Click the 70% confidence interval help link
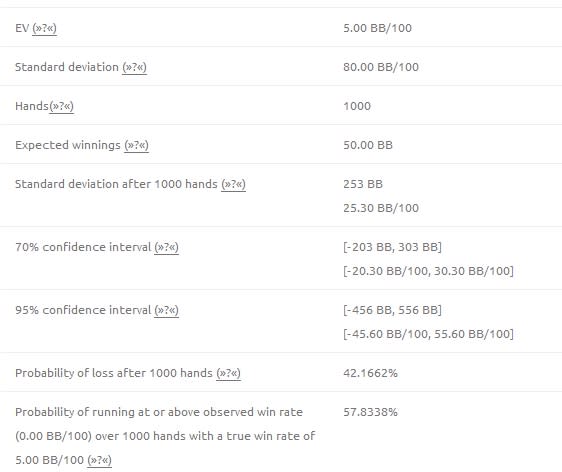 (166, 247)
